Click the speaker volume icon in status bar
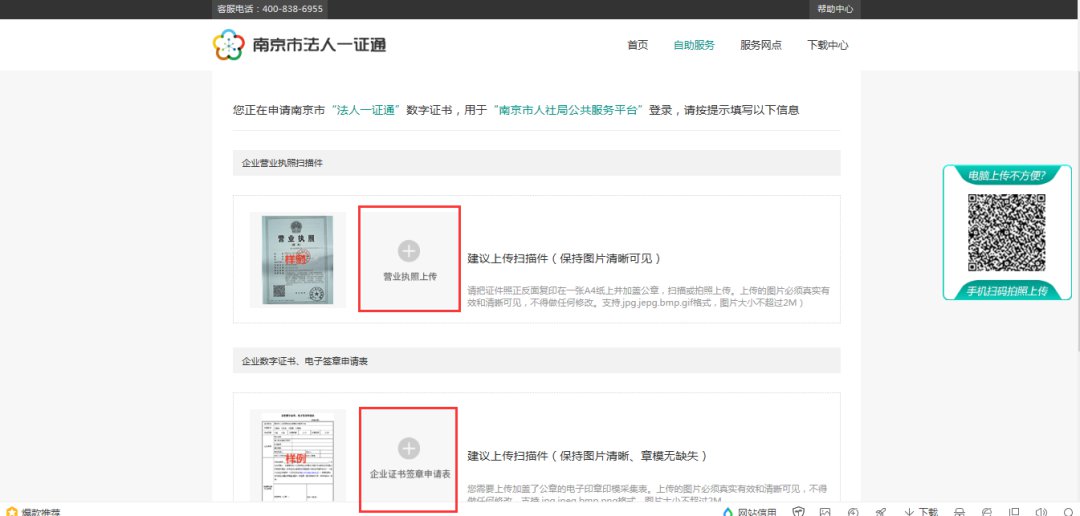Screen dimensions: 1080x516 (x=1041, y=512)
